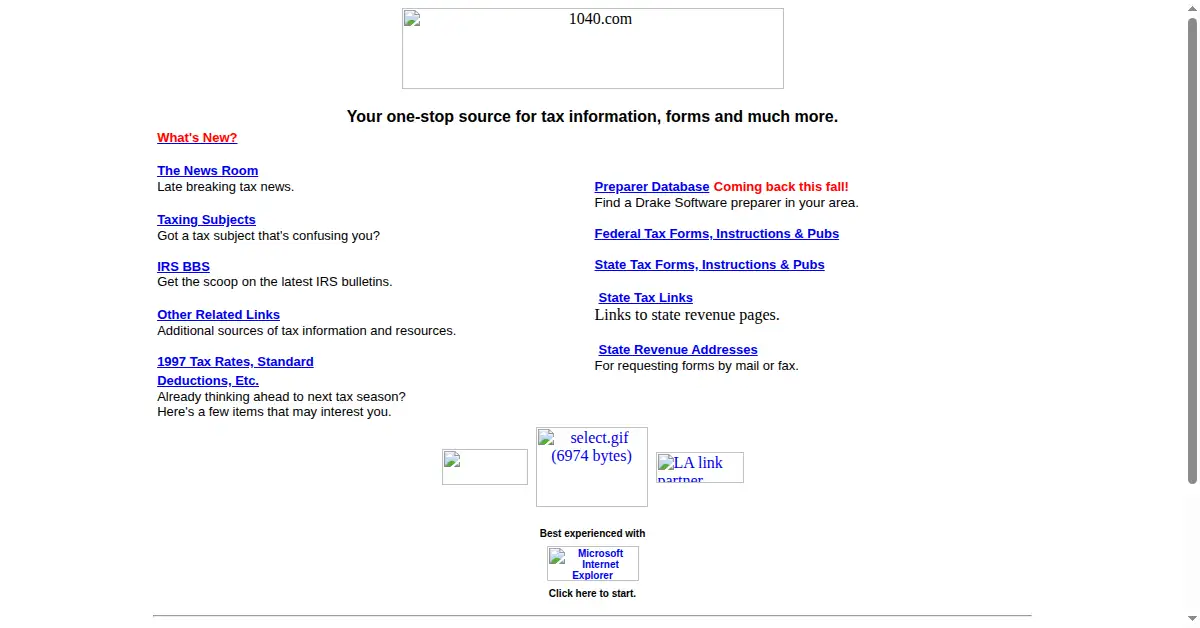Screen dimensions: 1200x628
Task: Open The News Room link
Action: coord(207,171)
